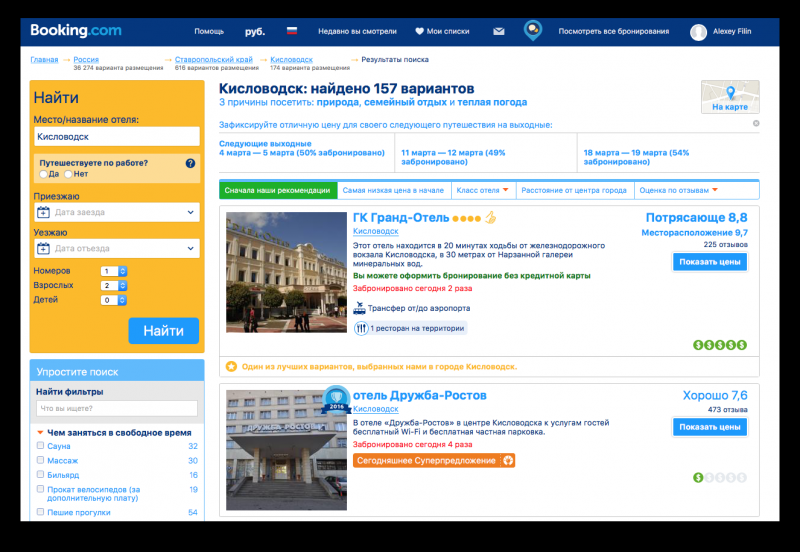
Task: Select Да for business travel
Action: click(x=43, y=174)
